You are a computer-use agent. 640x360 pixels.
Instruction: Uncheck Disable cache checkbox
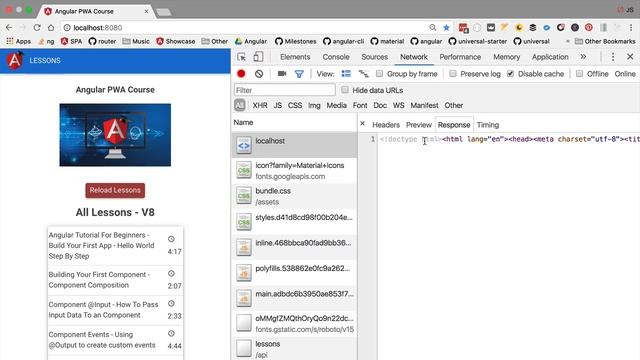[x=510, y=73]
